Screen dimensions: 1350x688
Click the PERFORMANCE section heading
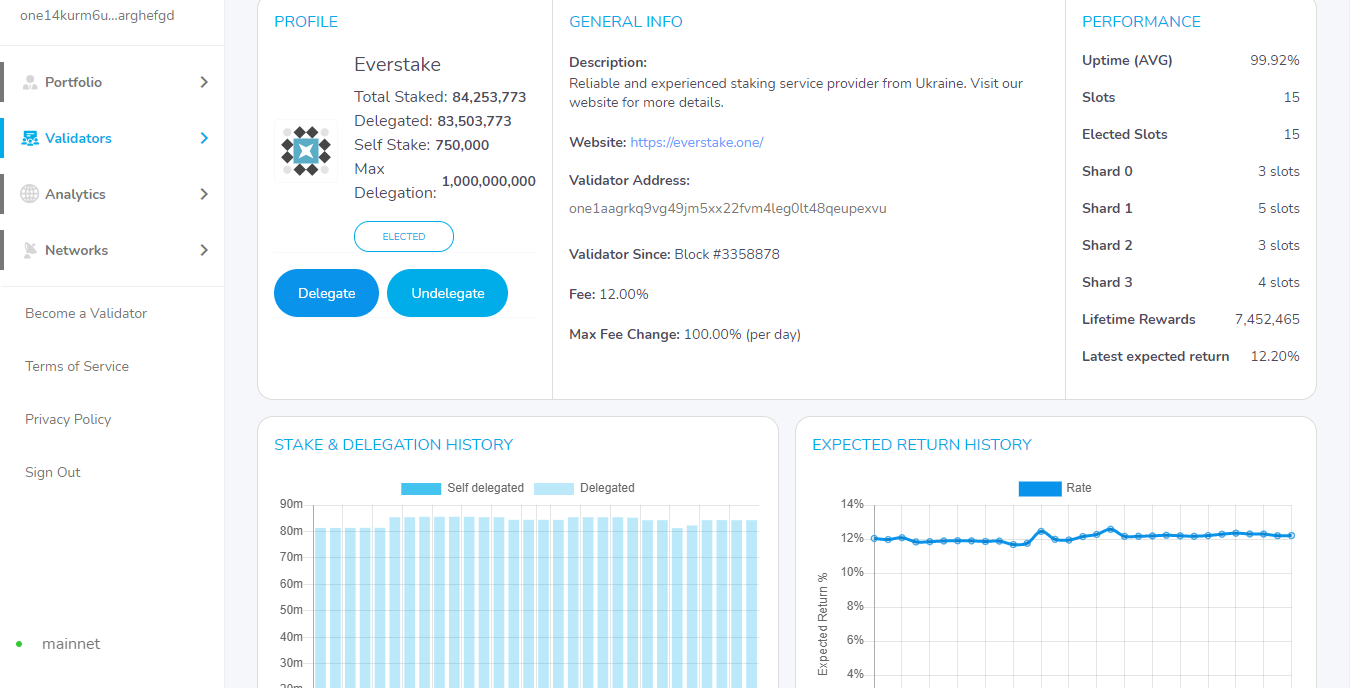click(1141, 22)
